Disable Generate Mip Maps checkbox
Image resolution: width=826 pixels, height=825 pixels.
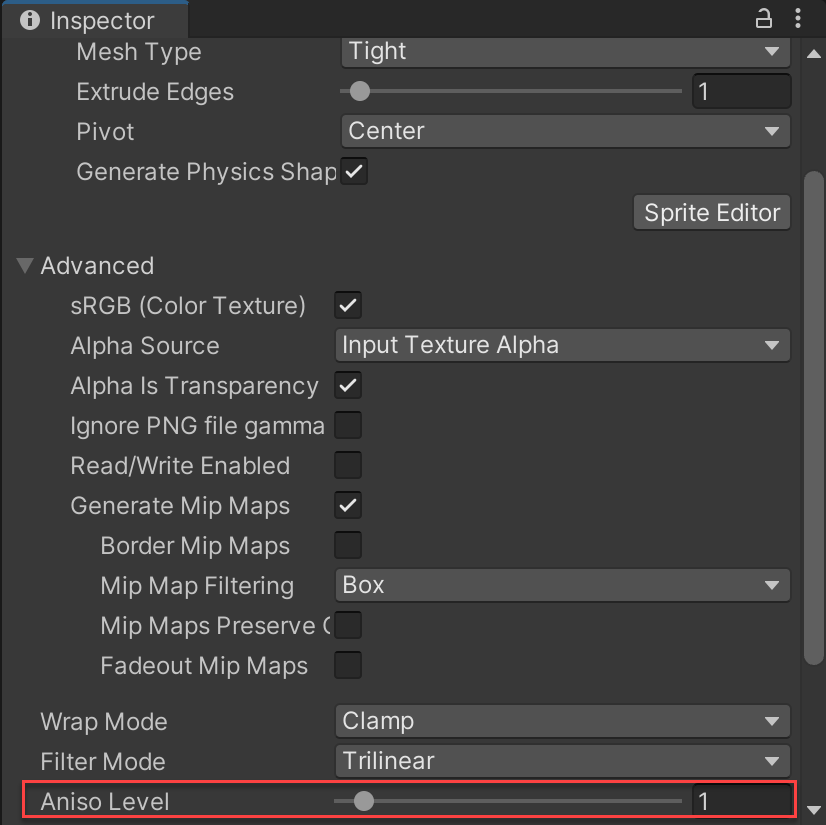tap(348, 505)
